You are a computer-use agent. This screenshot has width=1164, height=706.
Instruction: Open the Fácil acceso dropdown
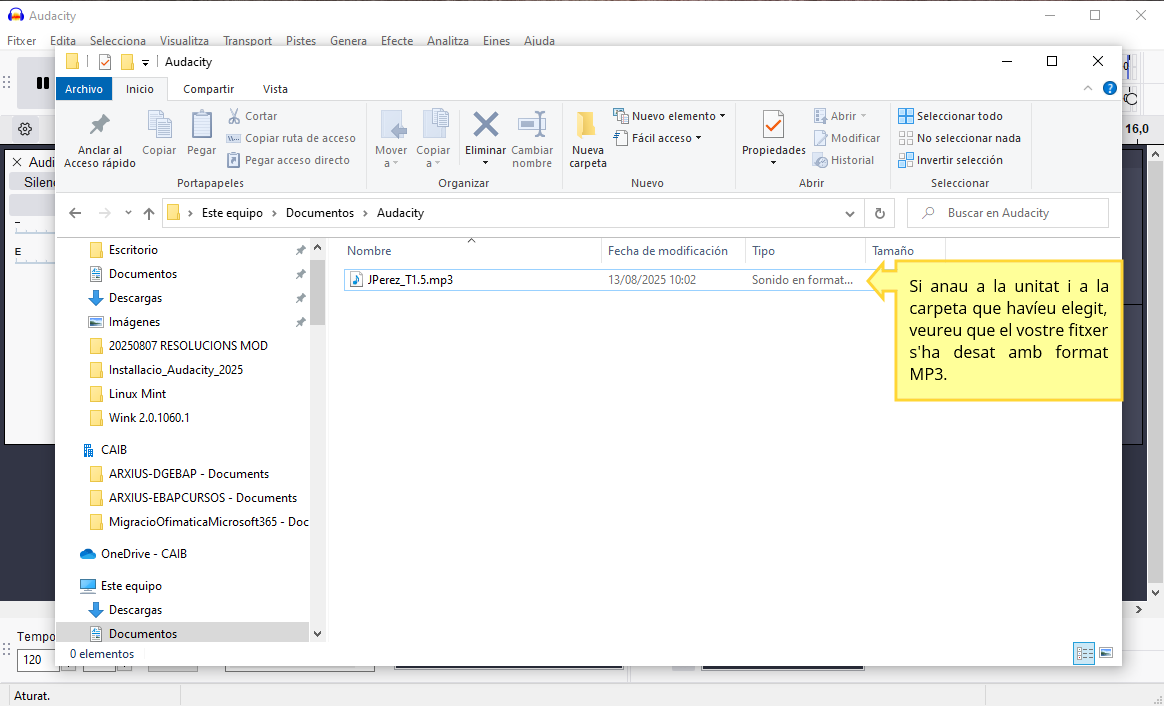pos(658,138)
